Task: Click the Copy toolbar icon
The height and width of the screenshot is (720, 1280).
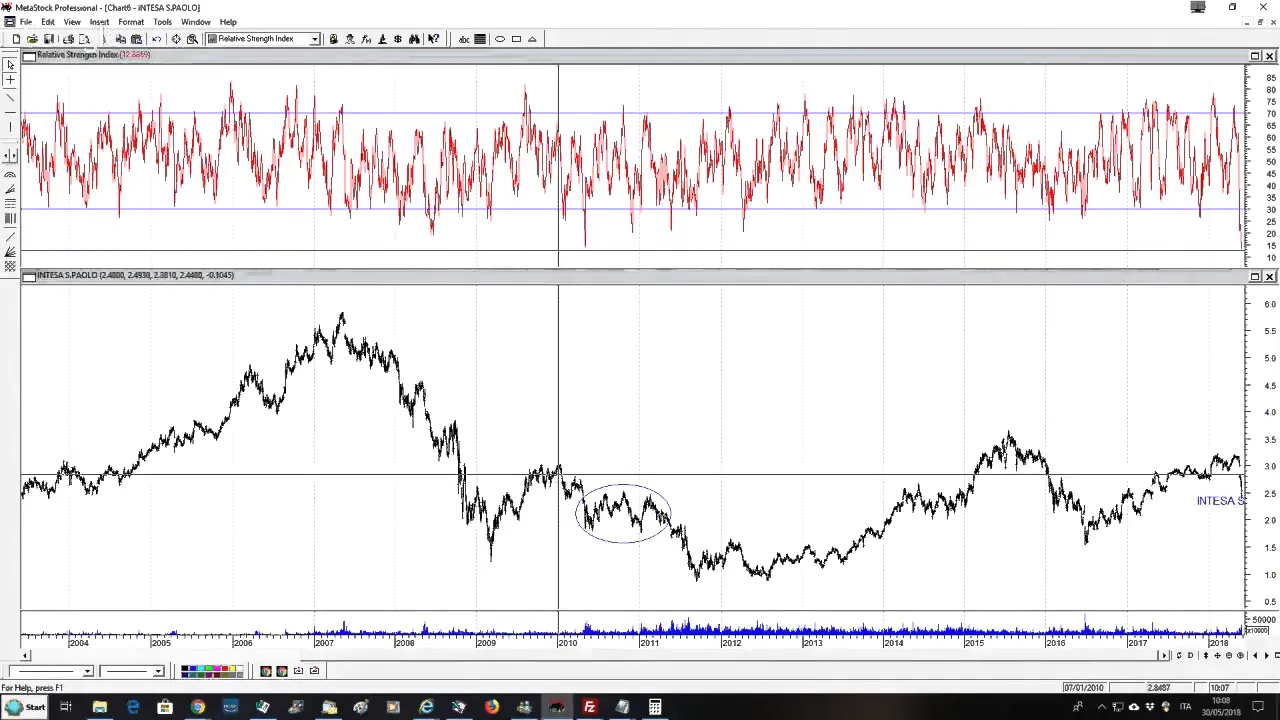Action: click(120, 39)
